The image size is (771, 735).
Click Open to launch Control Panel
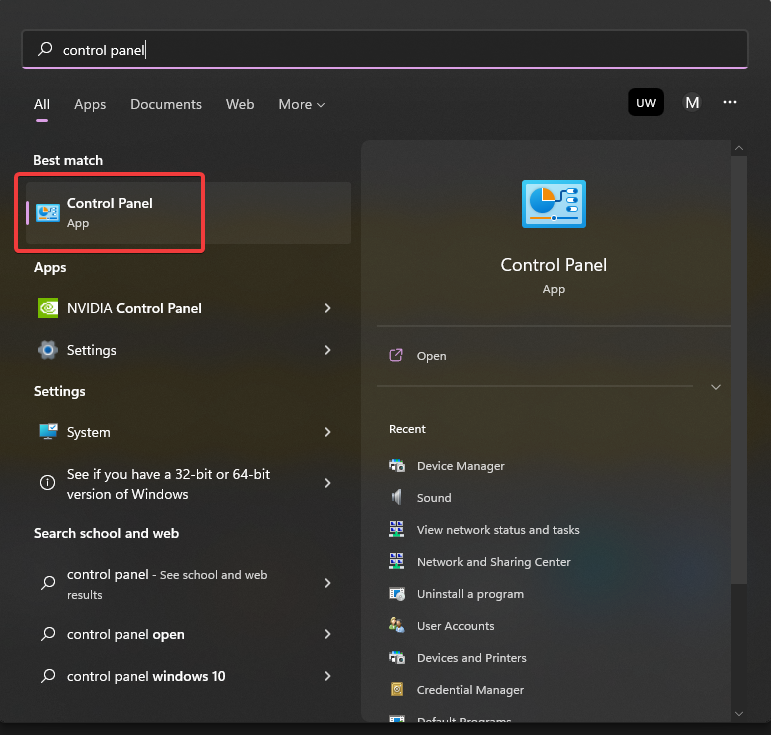coord(432,355)
